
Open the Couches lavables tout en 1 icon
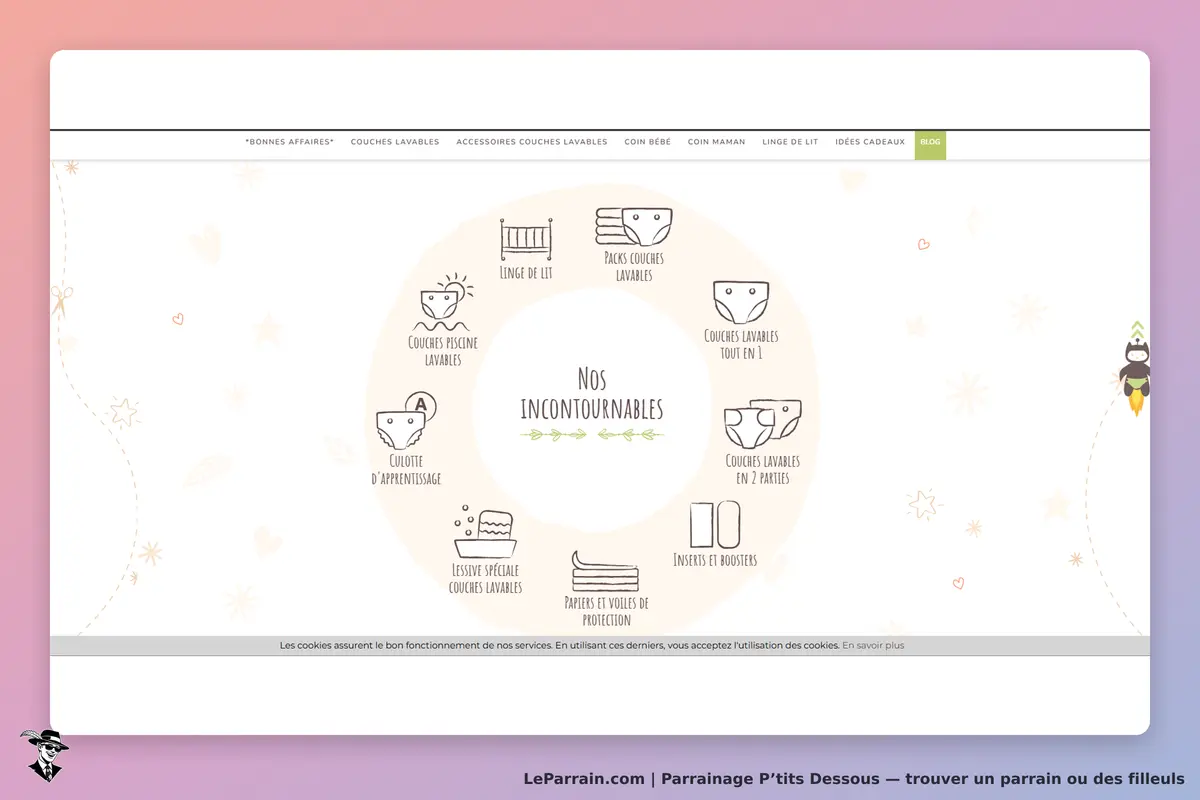pos(741,302)
